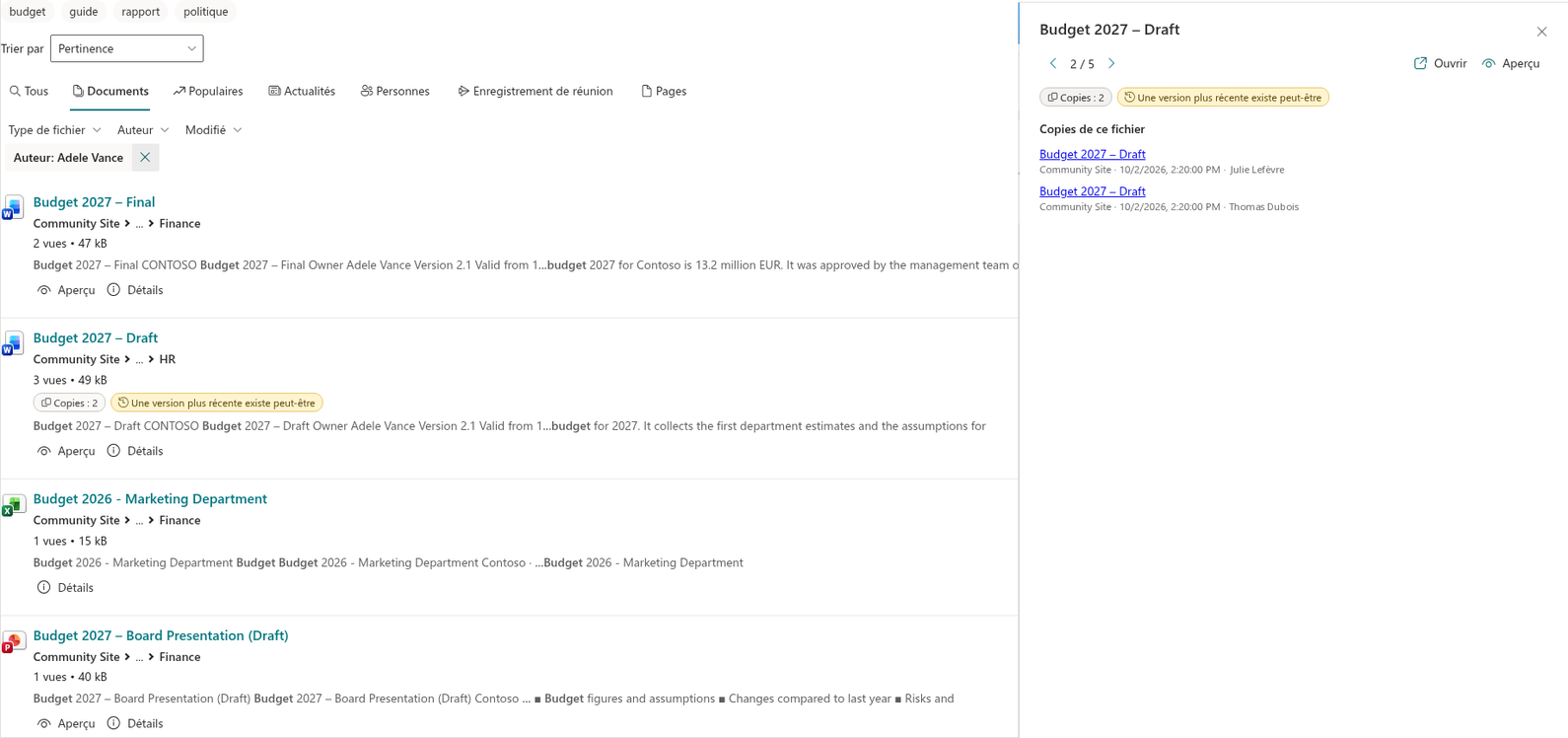Screen dimensions: 1568x738
Task: Expand the Modifié filter dropdown
Action: pos(213,130)
